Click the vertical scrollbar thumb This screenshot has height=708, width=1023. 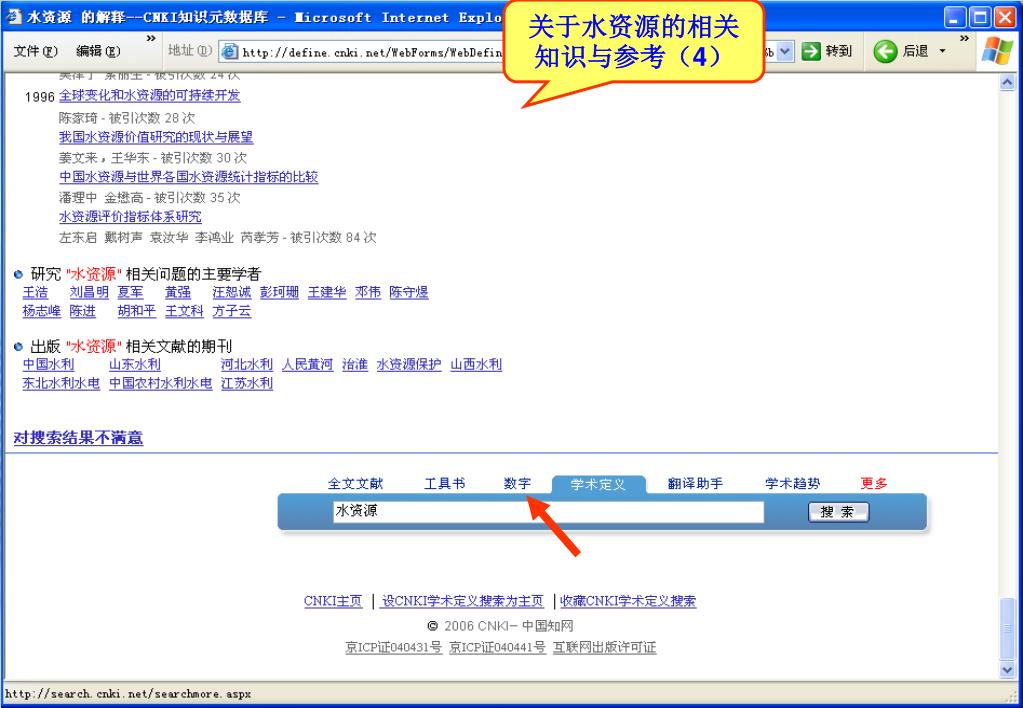coord(1007,628)
